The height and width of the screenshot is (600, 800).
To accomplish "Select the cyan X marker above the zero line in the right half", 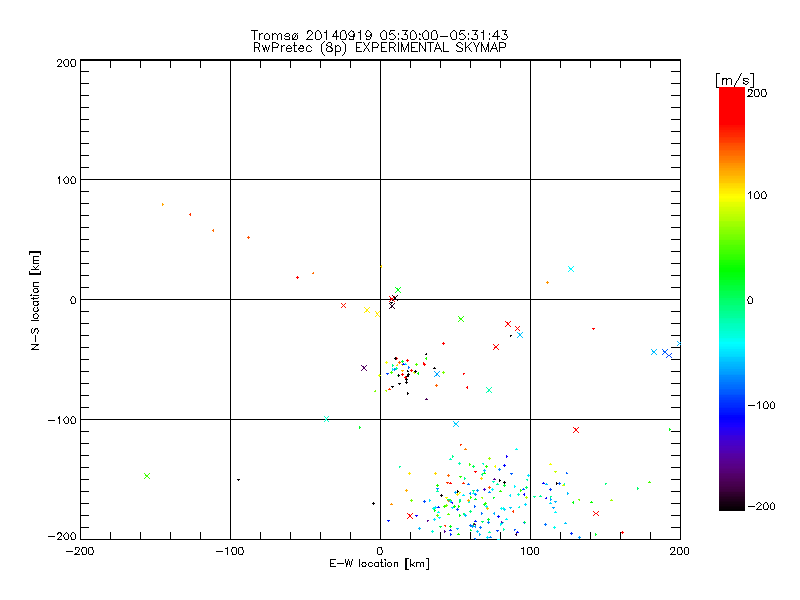I will point(571,269).
